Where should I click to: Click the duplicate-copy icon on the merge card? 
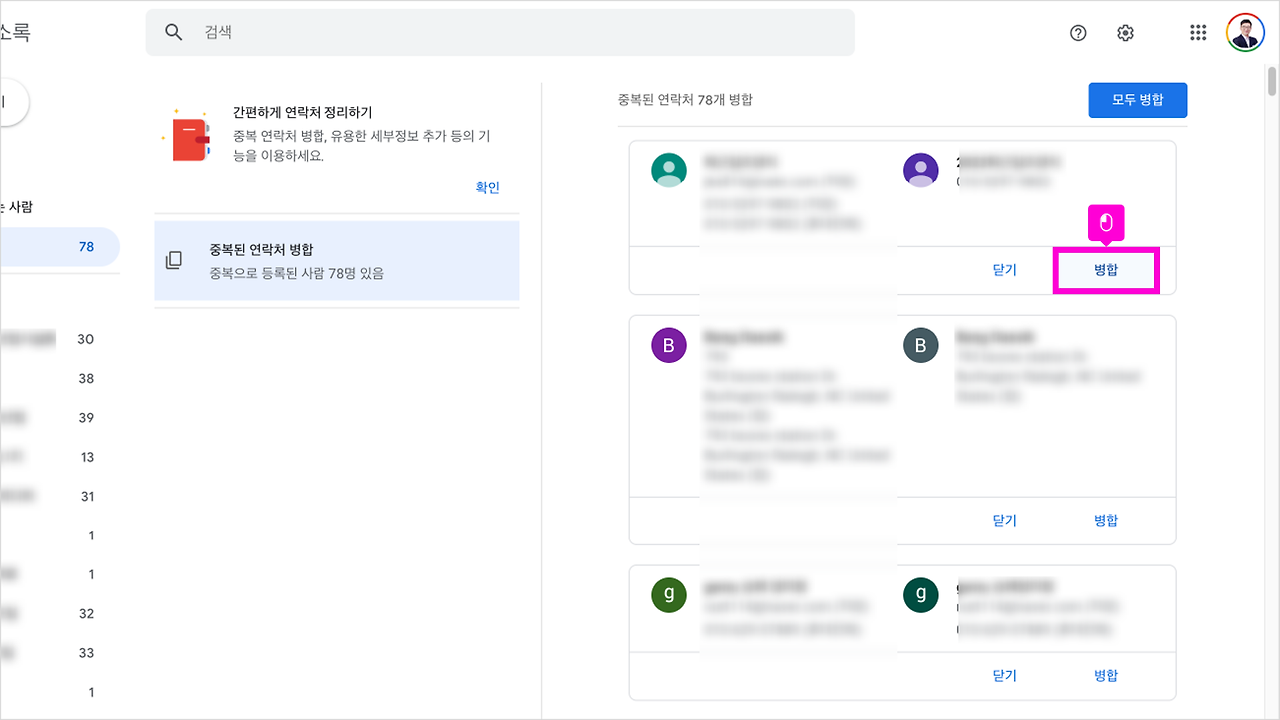click(x=175, y=258)
